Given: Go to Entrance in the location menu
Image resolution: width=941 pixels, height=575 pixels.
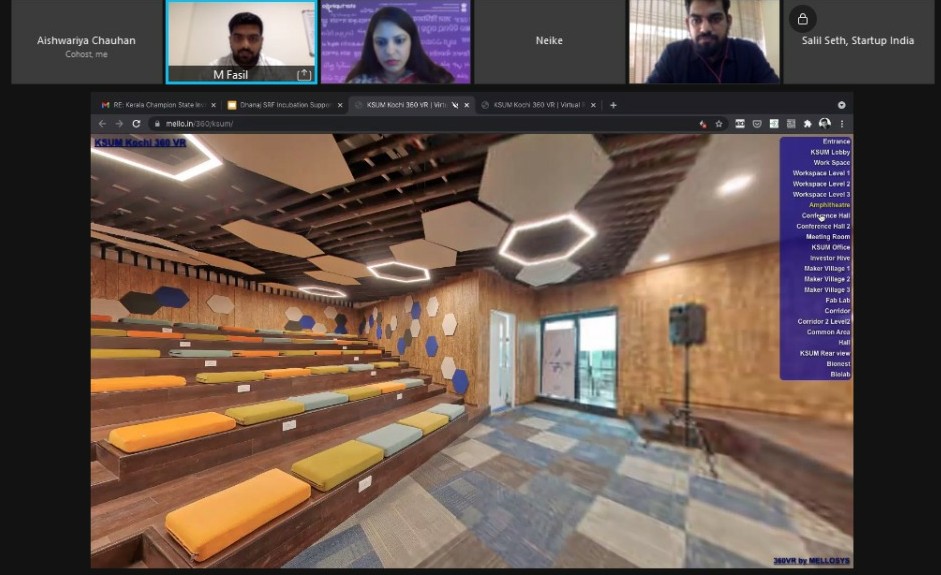Looking at the screenshot, I should coord(836,142).
